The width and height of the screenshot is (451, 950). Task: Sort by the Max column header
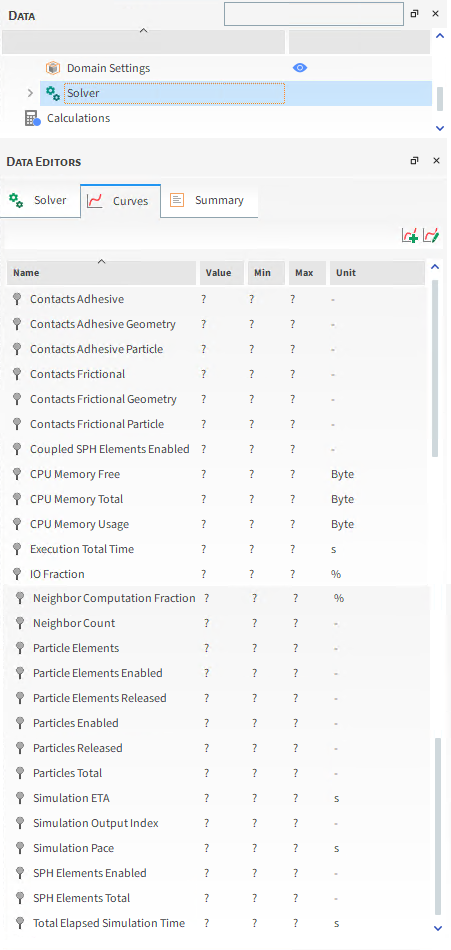[x=307, y=273]
